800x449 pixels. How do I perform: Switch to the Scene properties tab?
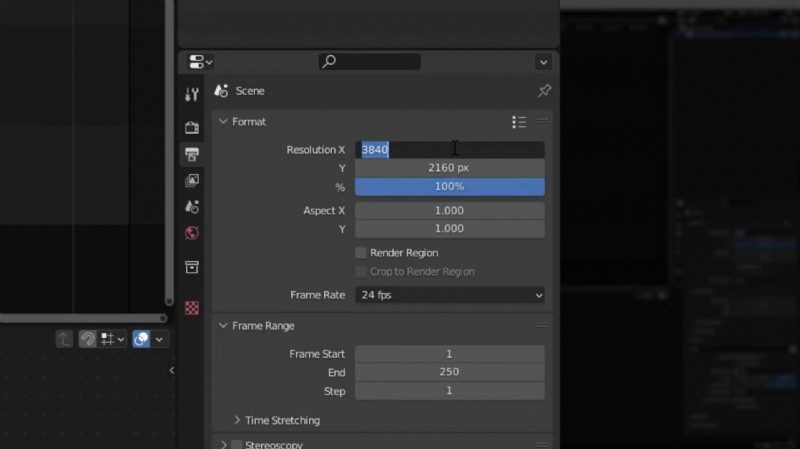[x=192, y=207]
